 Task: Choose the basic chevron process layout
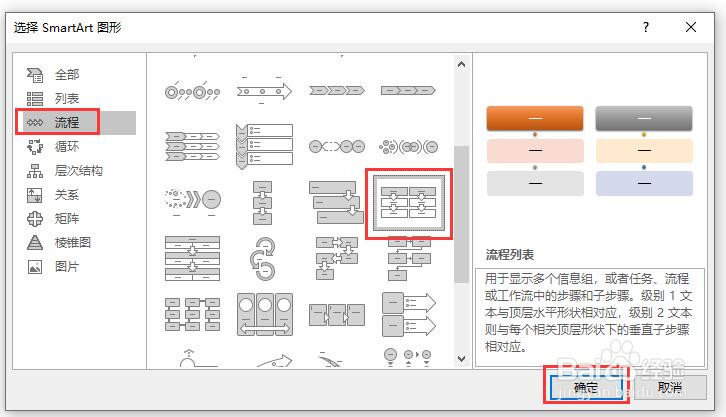[x=337, y=90]
